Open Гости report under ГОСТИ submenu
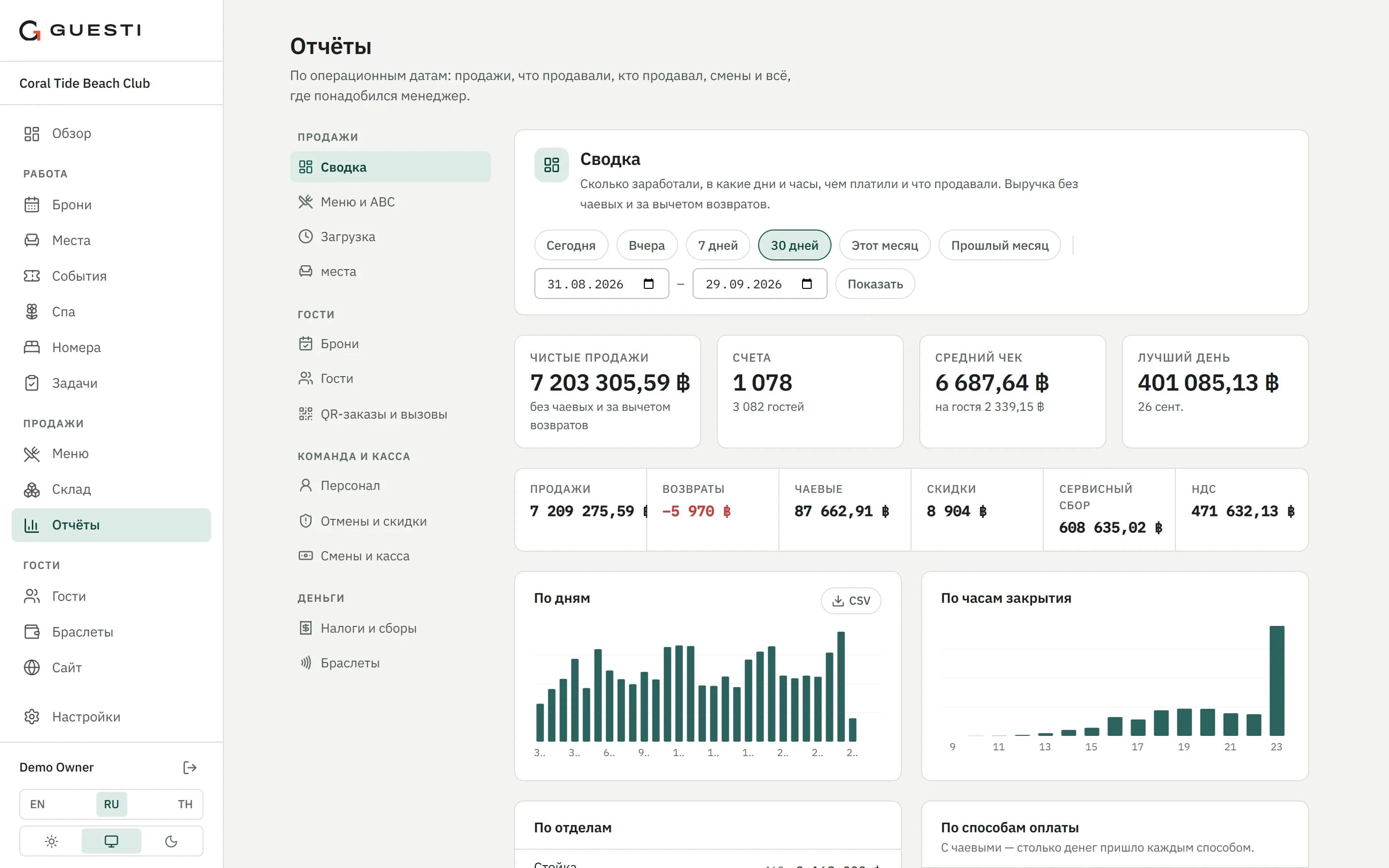Viewport: 1389px width, 868px height. pos(390,379)
